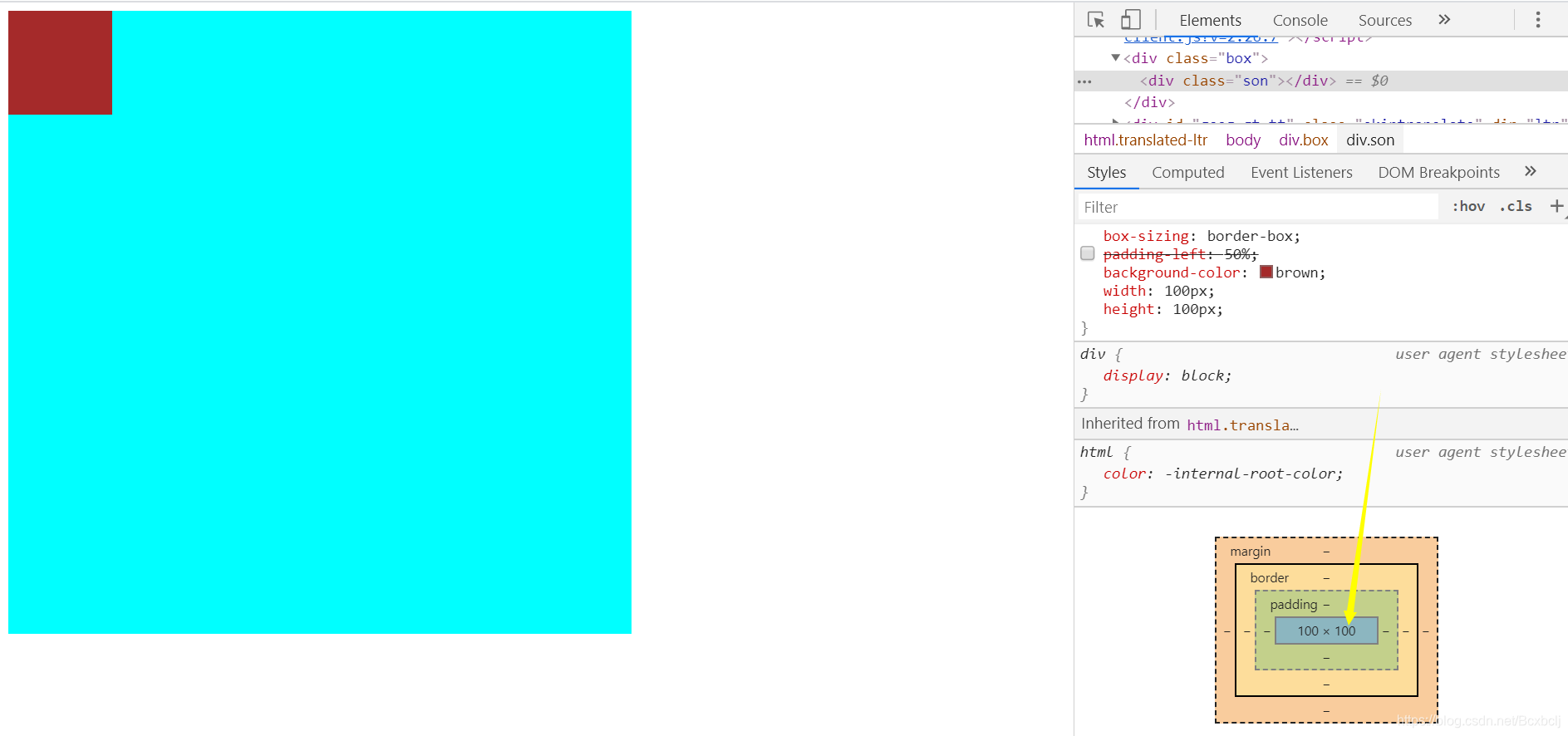Toggle the device toolbar icon

pyautogui.click(x=1131, y=20)
